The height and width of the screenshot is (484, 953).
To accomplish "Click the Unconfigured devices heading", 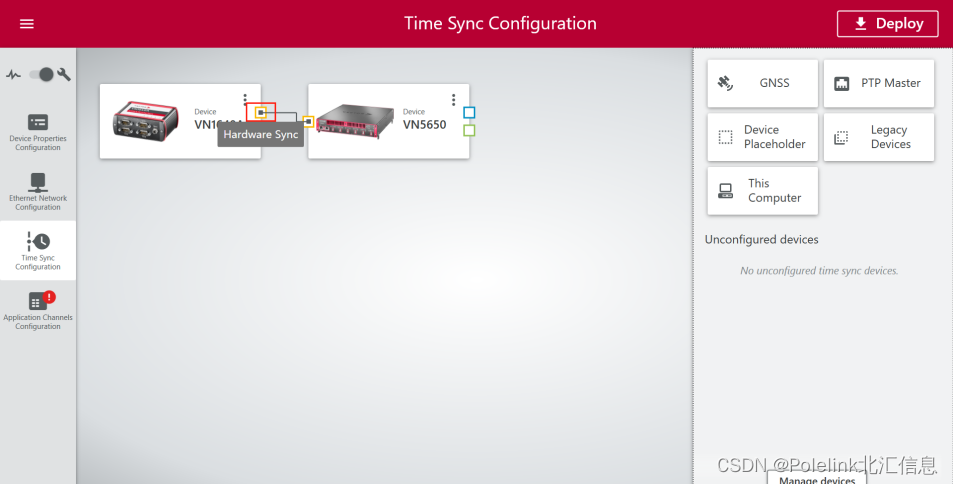I will pos(762,240).
